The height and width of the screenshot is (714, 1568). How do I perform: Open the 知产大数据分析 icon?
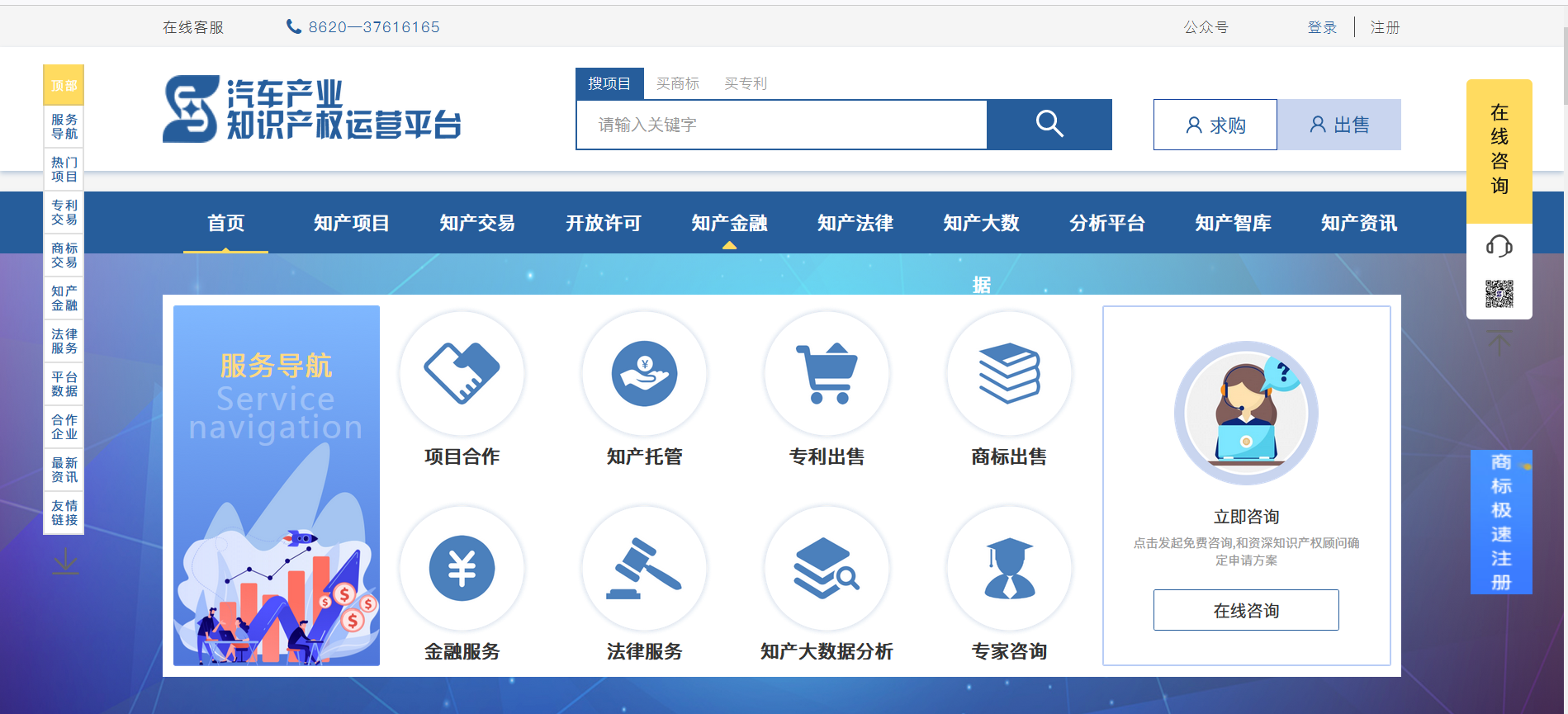tap(827, 569)
